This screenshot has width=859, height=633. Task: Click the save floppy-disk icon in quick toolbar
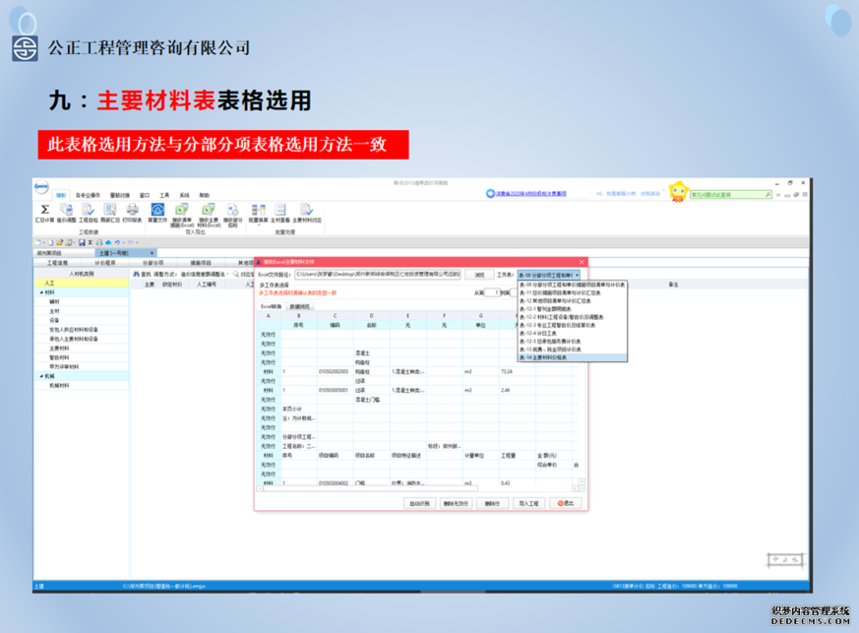point(82,242)
